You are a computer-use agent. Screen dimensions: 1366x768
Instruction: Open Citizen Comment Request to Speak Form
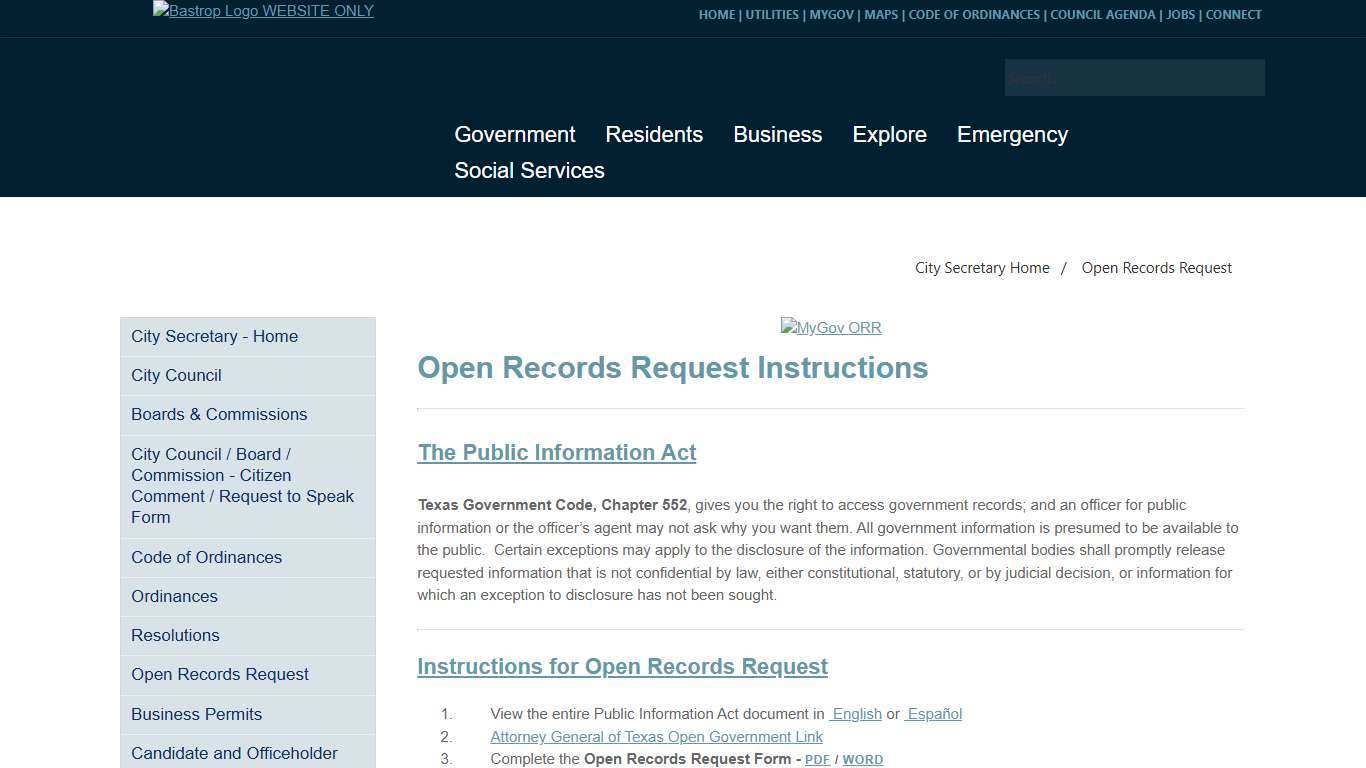click(x=242, y=486)
